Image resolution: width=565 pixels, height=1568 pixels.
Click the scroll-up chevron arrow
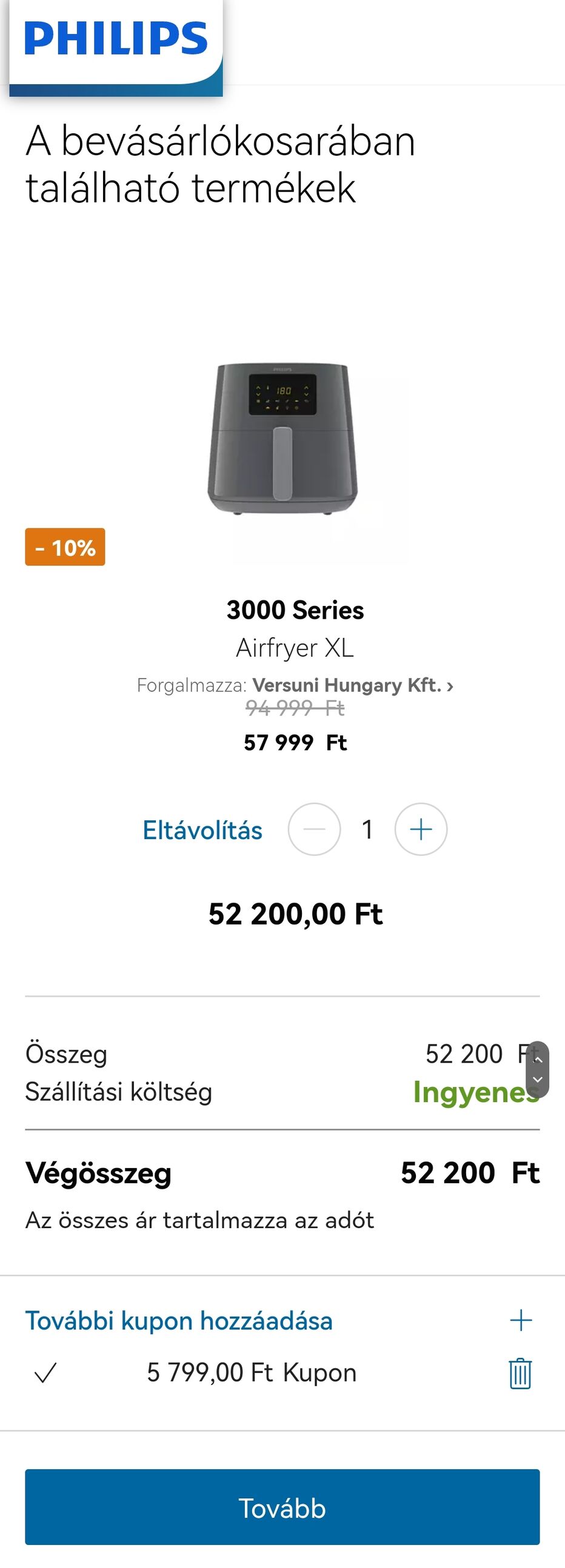coord(538,1060)
